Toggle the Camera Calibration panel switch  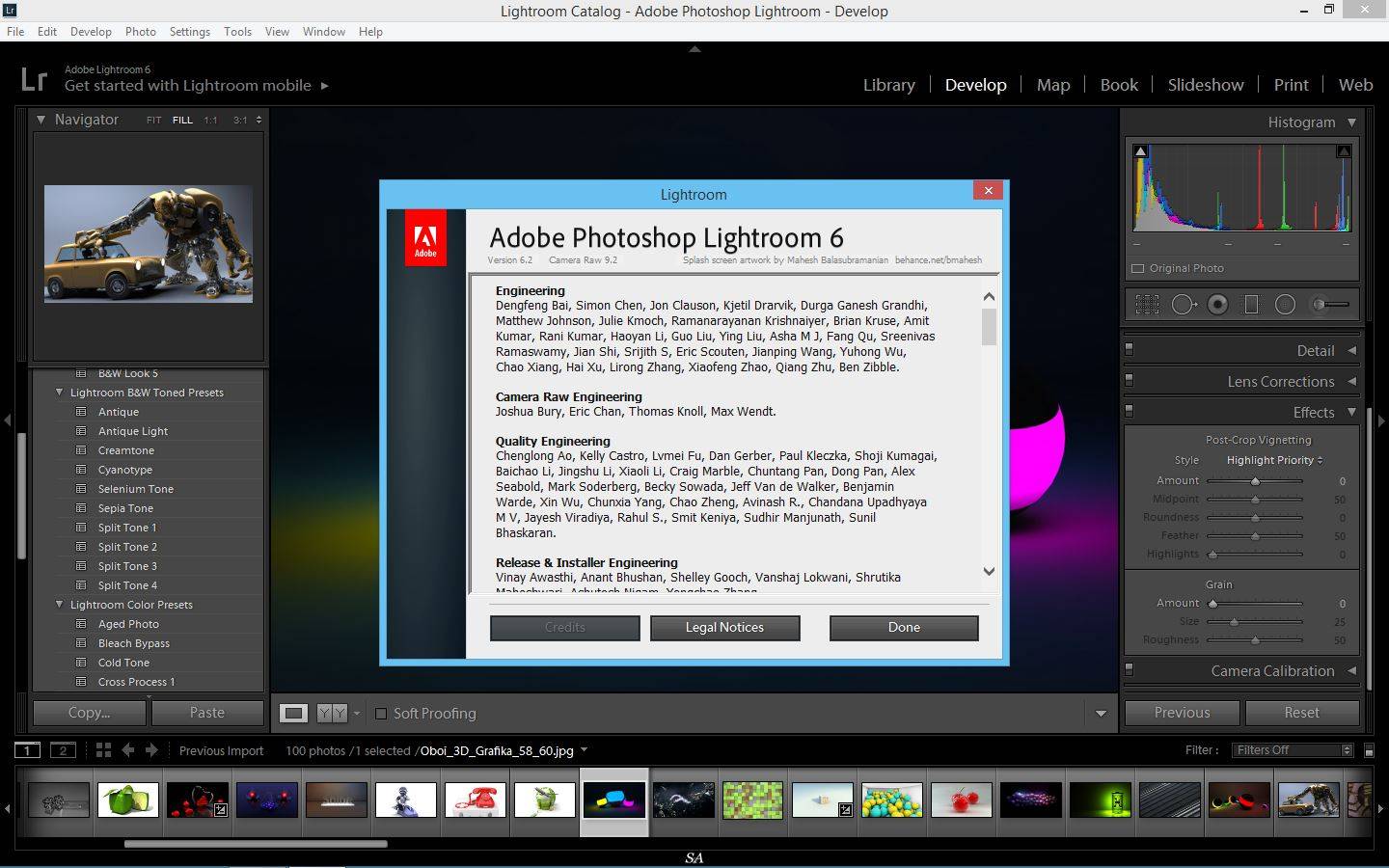point(1130,669)
